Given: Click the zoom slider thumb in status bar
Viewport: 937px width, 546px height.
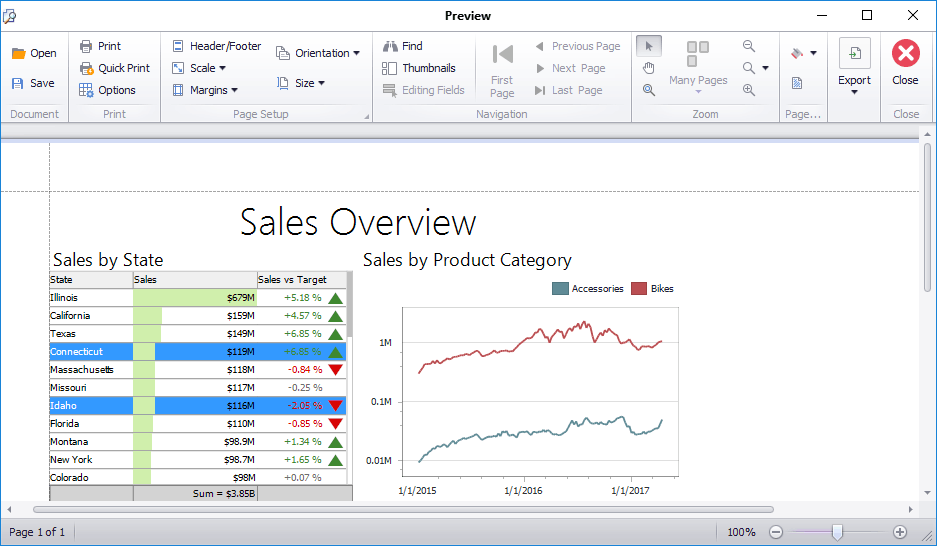Looking at the screenshot, I should [x=837, y=532].
